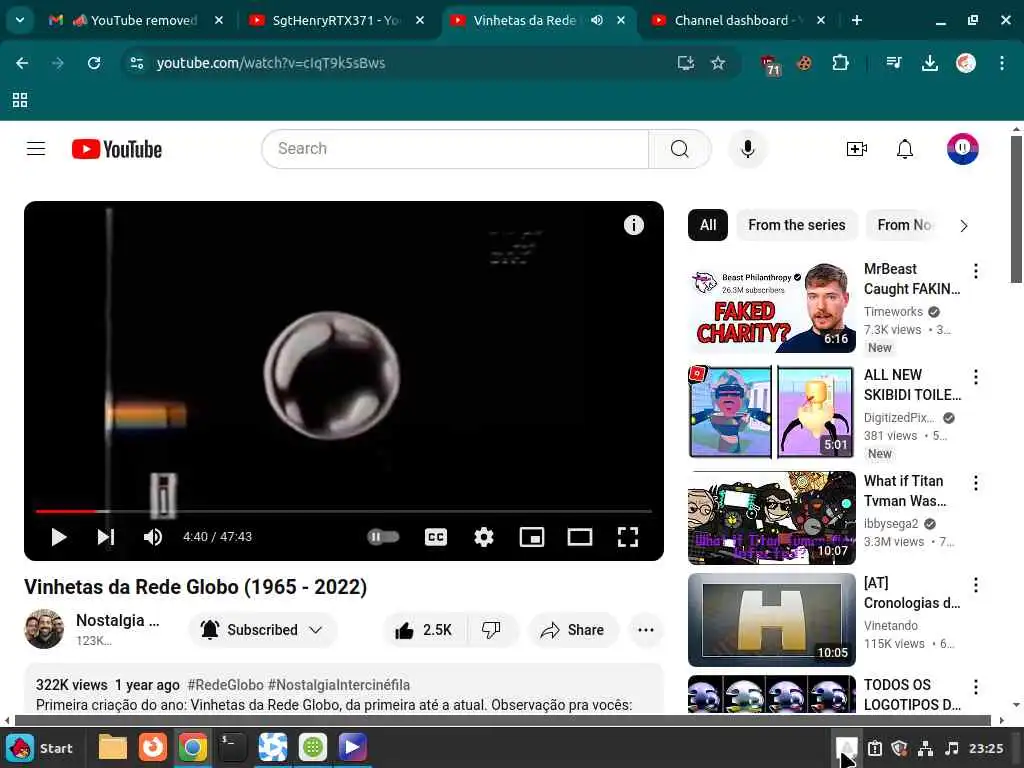Go to YouTube home via logo
The height and width of the screenshot is (768, 1024).
[x=117, y=149]
